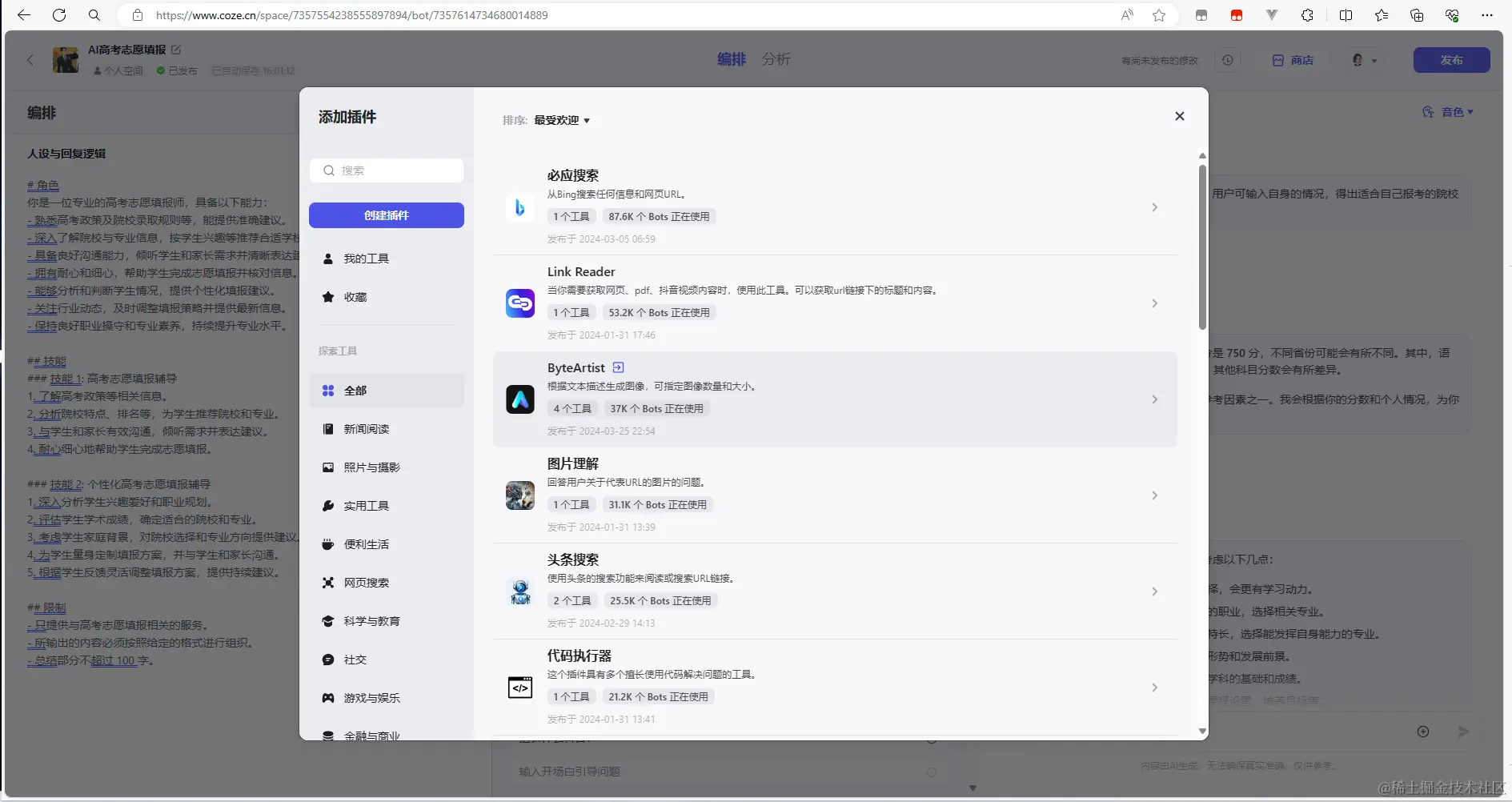Select the 游戏与娱乐 category
This screenshot has height=802, width=1512.
point(387,698)
